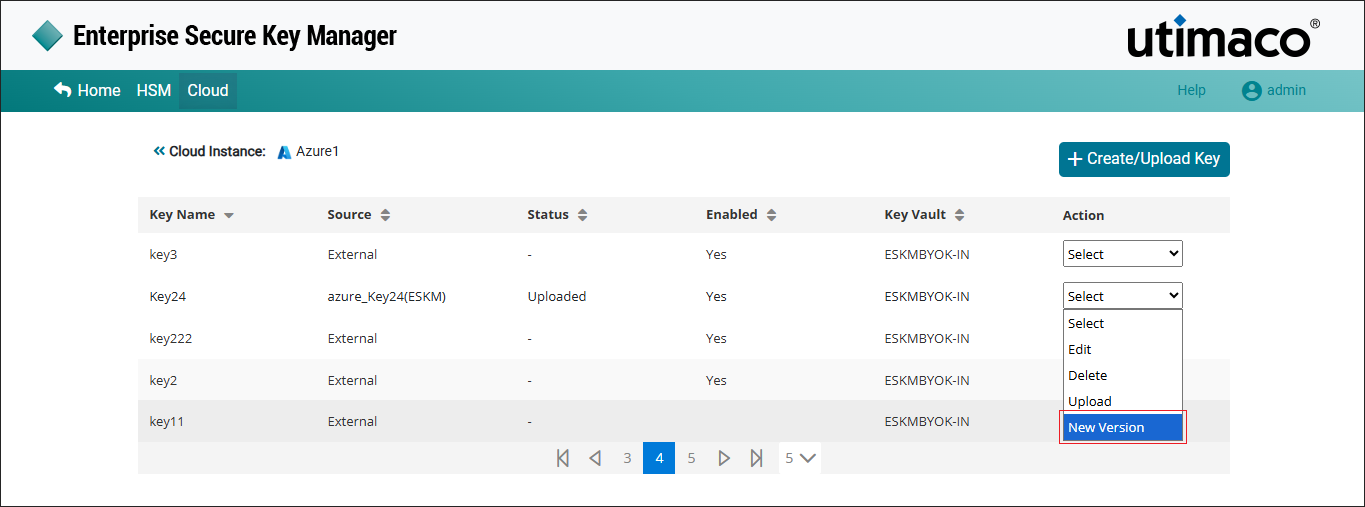Click the Home back-arrow icon
Image resolution: width=1365 pixels, height=507 pixels.
[63, 90]
